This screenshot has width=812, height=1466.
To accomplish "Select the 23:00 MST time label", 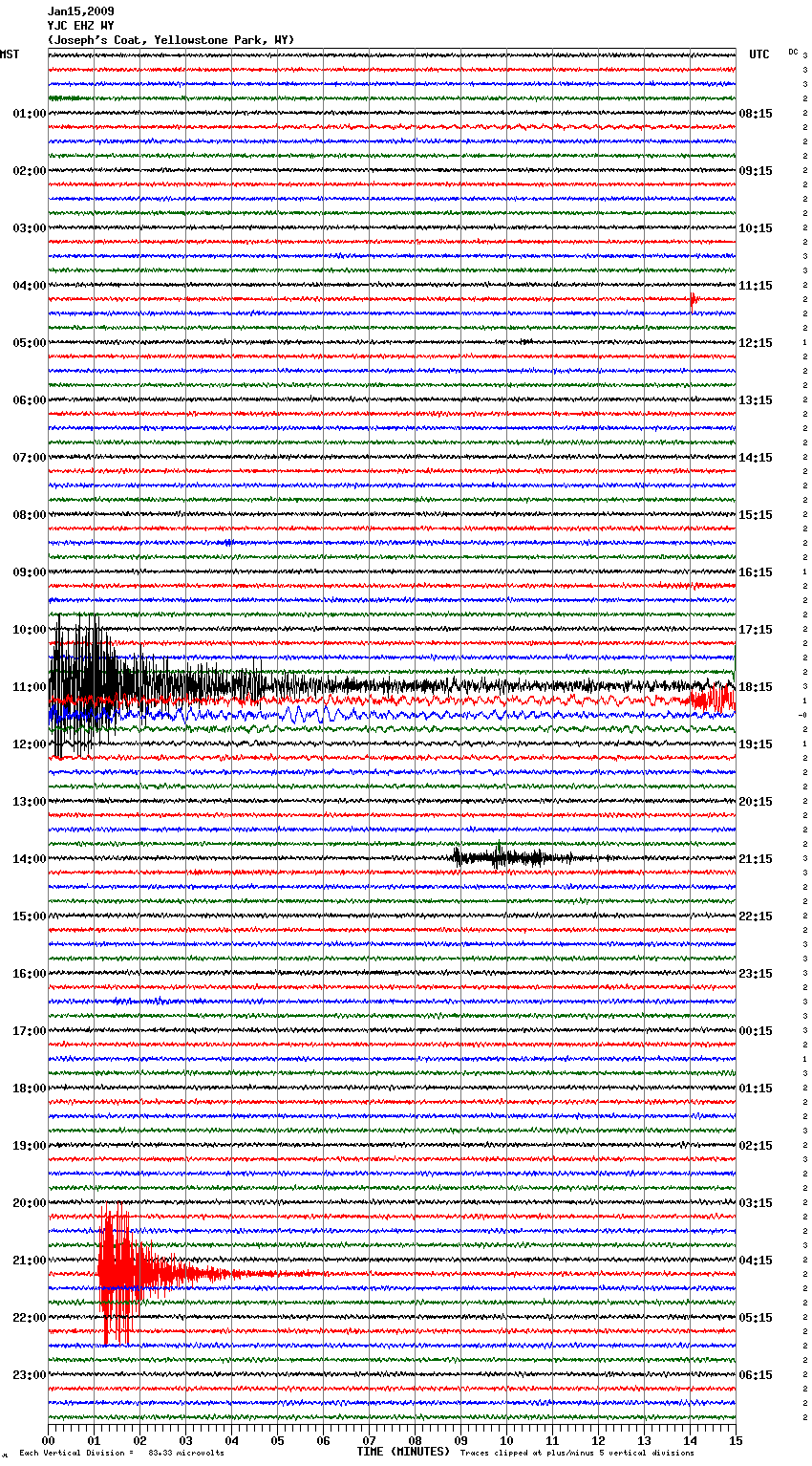I will click(x=30, y=1375).
